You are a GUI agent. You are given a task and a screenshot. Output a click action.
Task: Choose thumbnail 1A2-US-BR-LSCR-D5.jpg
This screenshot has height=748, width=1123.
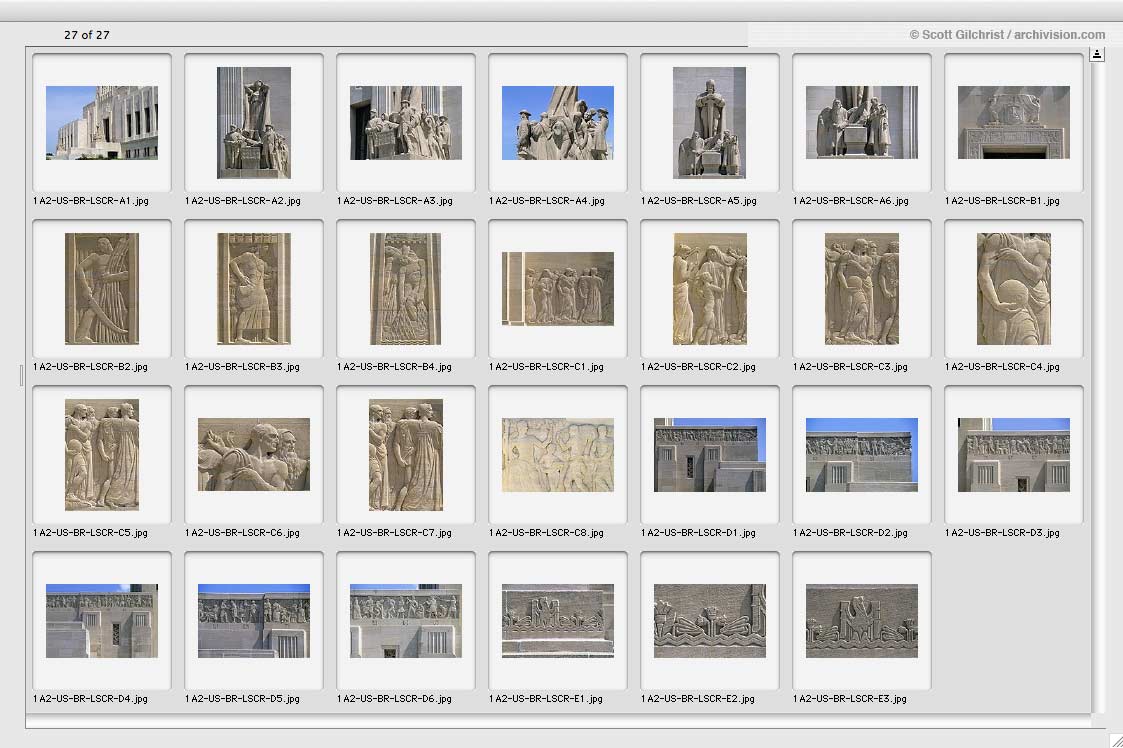point(254,621)
